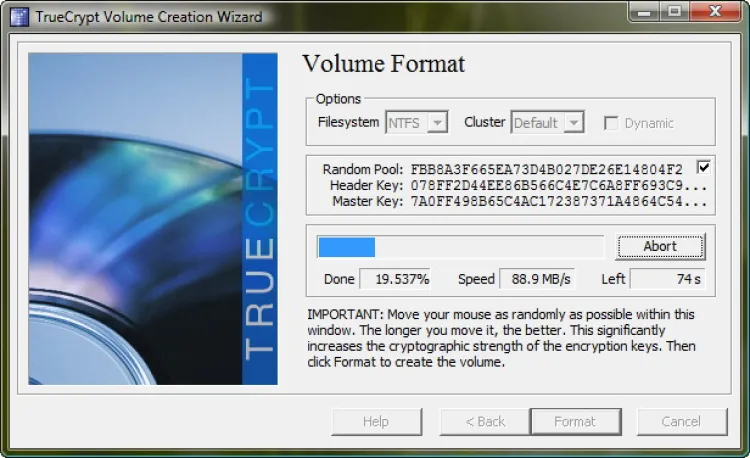Click the Master Key label
Screen dimensions: 750x458
pos(368,202)
